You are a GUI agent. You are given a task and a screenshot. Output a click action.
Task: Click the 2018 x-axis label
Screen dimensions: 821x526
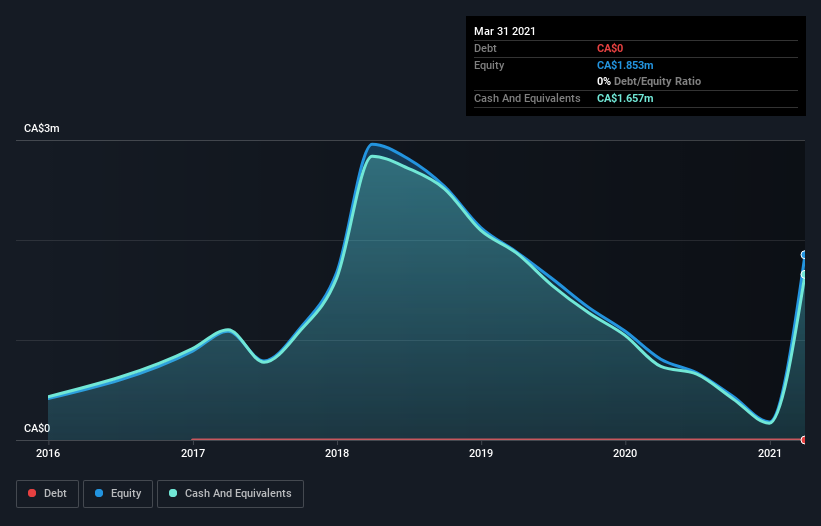pyautogui.click(x=337, y=453)
